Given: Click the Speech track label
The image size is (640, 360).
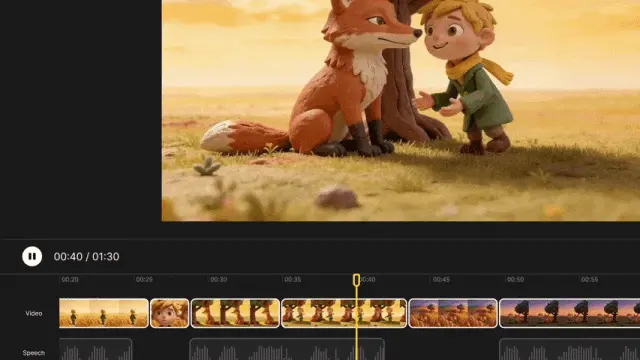Looking at the screenshot, I should (x=33, y=353).
